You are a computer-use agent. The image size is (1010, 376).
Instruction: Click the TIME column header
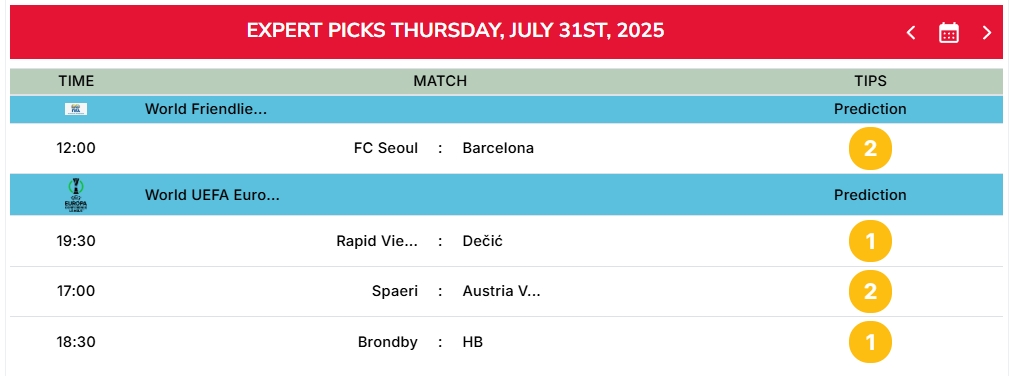coord(76,81)
